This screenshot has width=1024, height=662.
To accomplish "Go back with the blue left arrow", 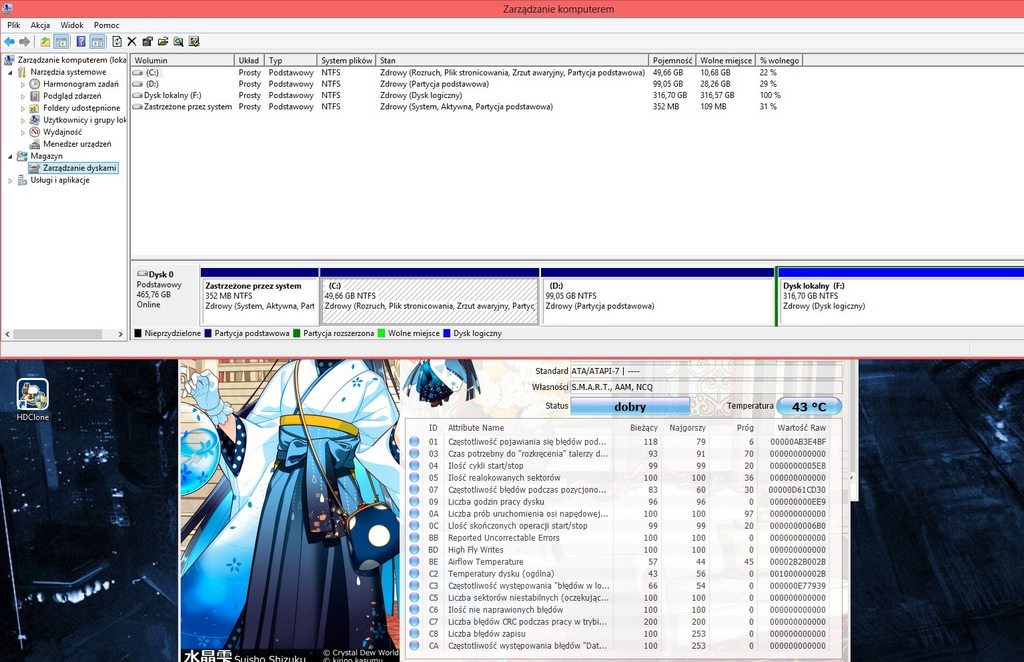I will [x=9, y=42].
